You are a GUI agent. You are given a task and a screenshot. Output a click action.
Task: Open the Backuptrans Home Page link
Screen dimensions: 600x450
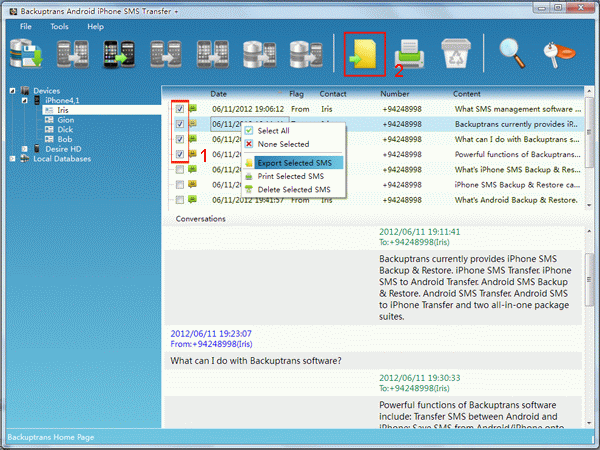[51, 437]
